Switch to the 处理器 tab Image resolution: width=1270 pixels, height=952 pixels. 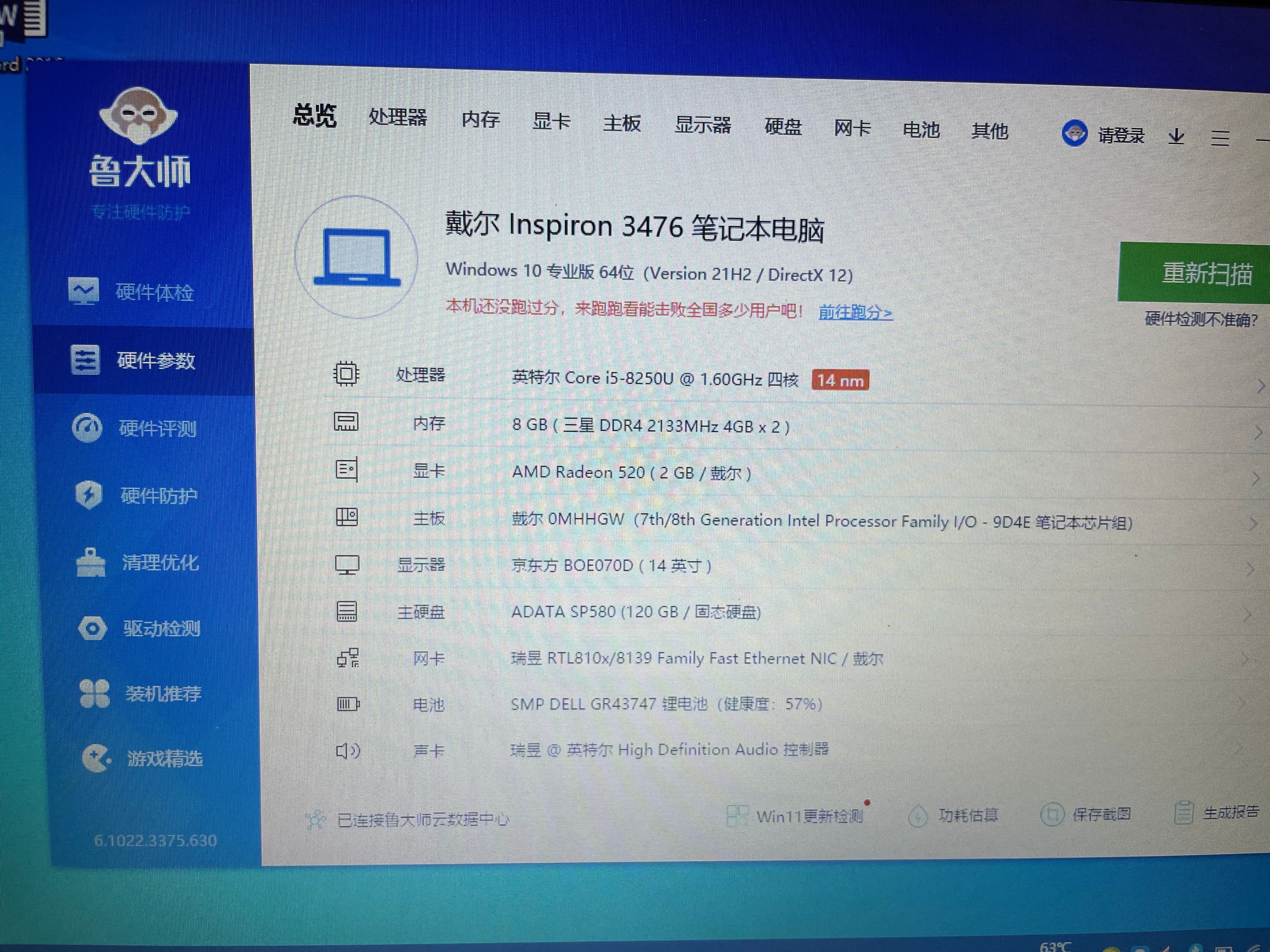(x=398, y=118)
